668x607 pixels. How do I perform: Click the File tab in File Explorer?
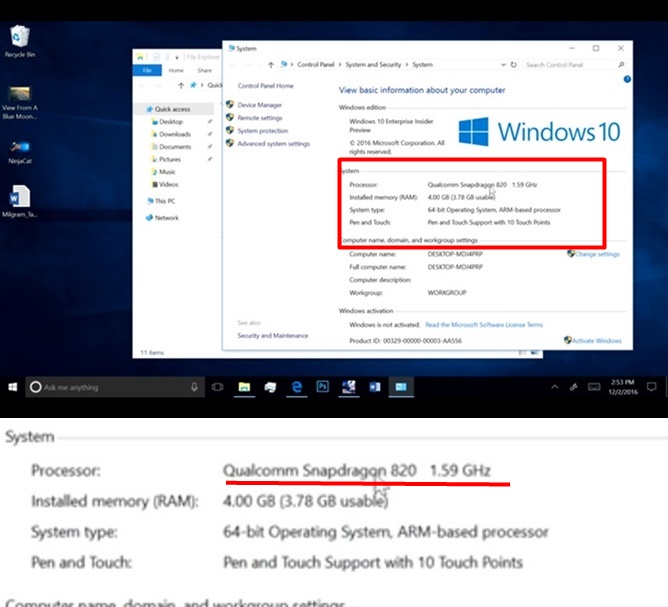147,70
